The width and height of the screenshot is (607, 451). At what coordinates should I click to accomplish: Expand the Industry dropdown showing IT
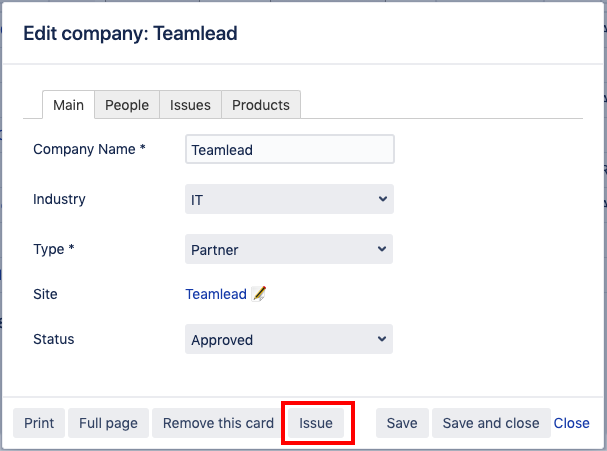pyautogui.click(x=289, y=200)
